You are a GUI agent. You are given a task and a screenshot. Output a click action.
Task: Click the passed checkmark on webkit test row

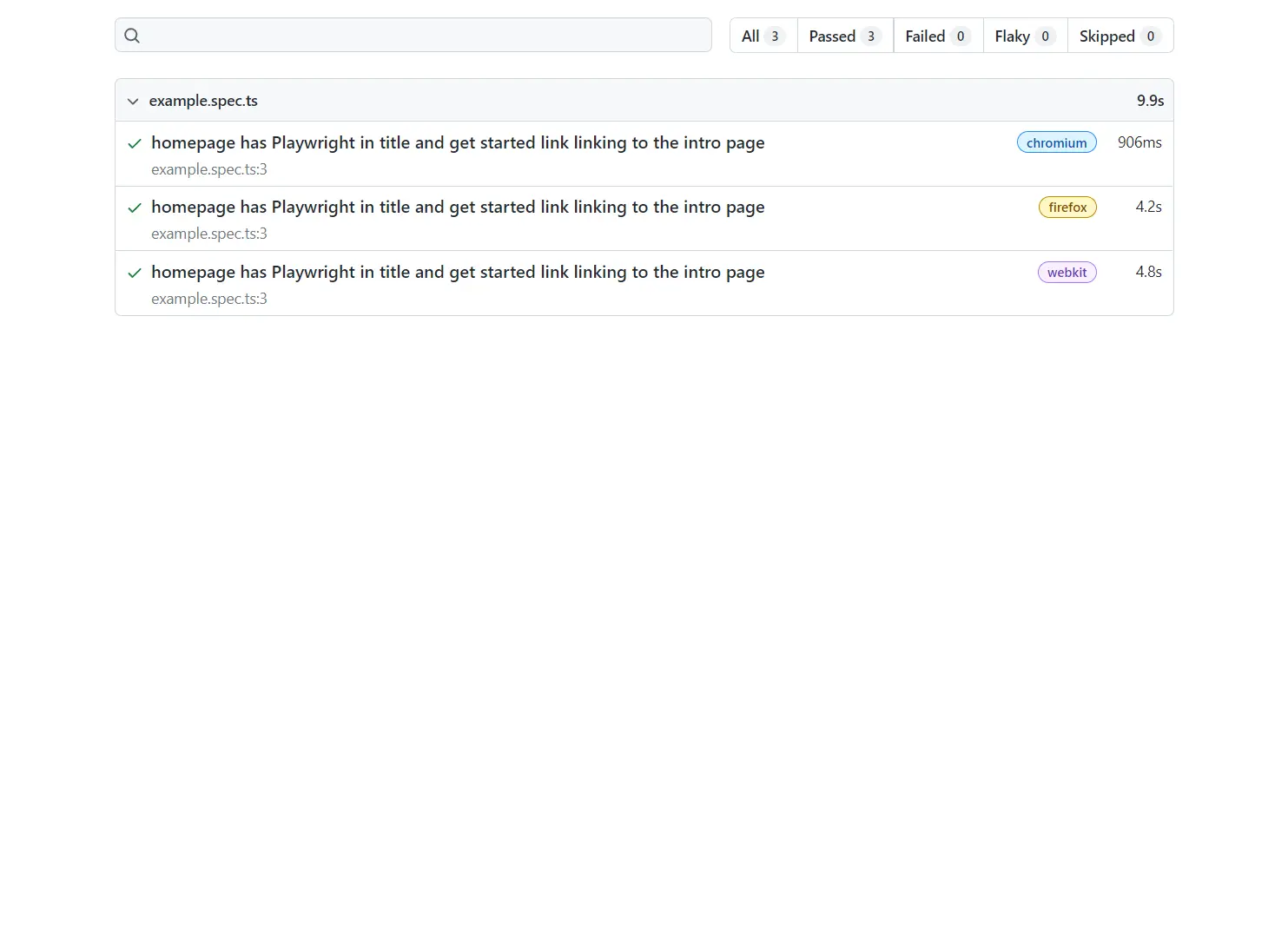(135, 273)
